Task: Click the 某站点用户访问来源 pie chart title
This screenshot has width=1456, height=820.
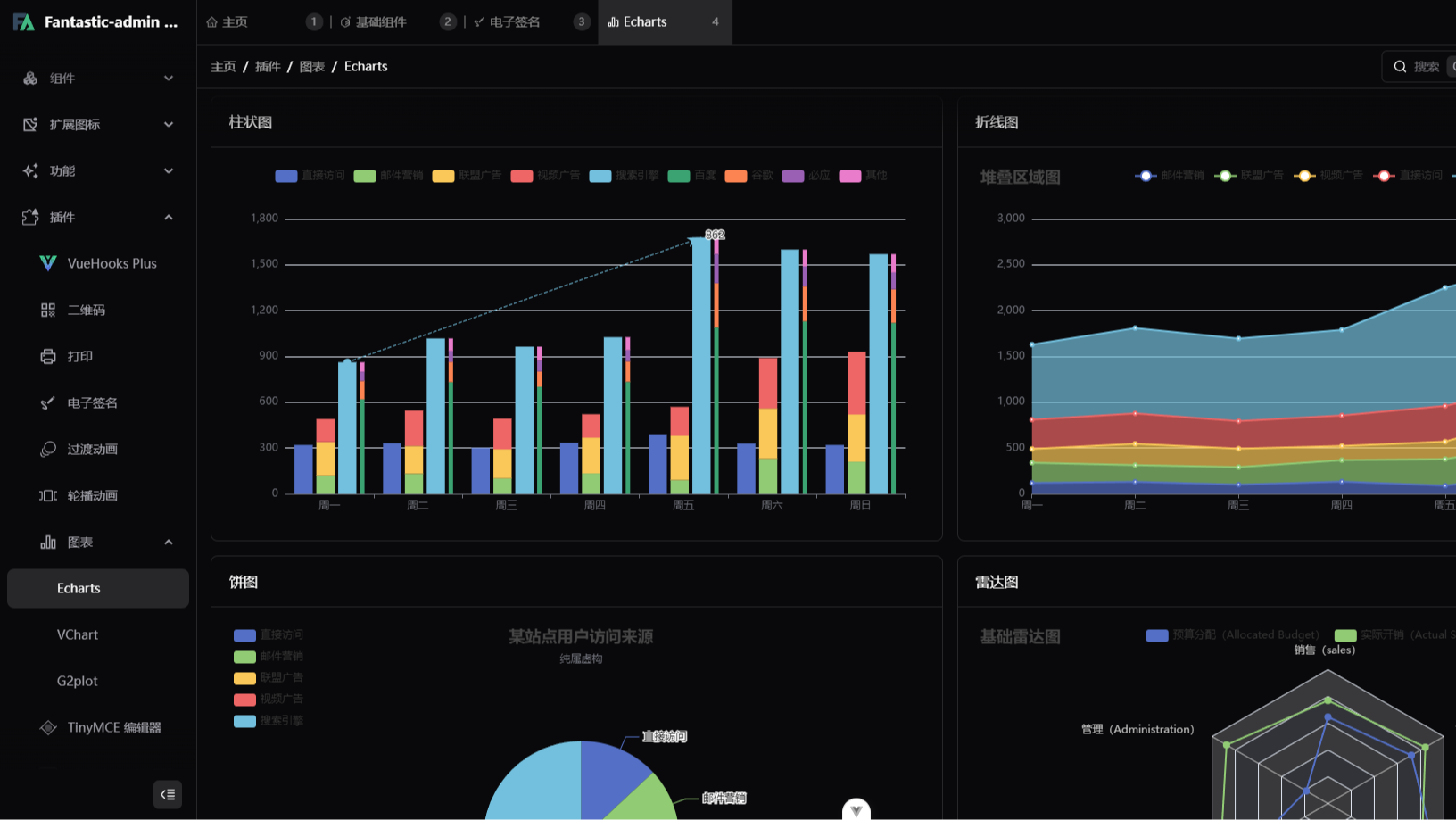Action: click(x=581, y=636)
